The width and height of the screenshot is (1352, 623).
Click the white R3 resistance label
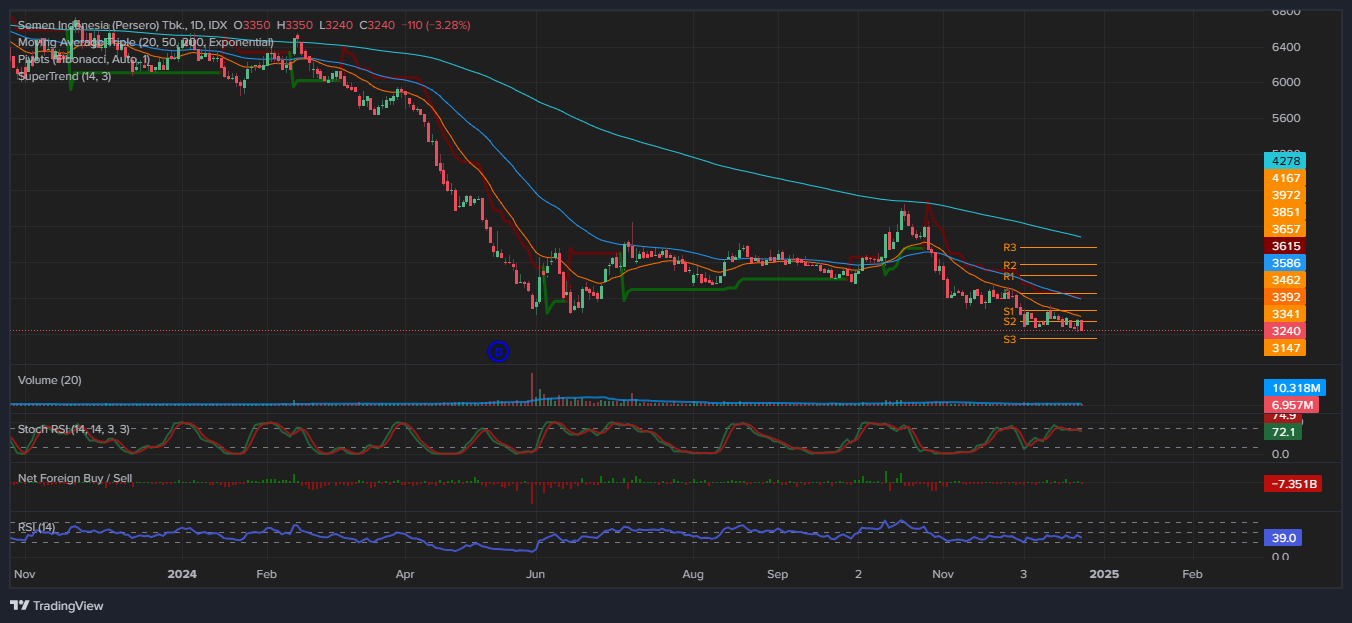pyautogui.click(x=1009, y=246)
